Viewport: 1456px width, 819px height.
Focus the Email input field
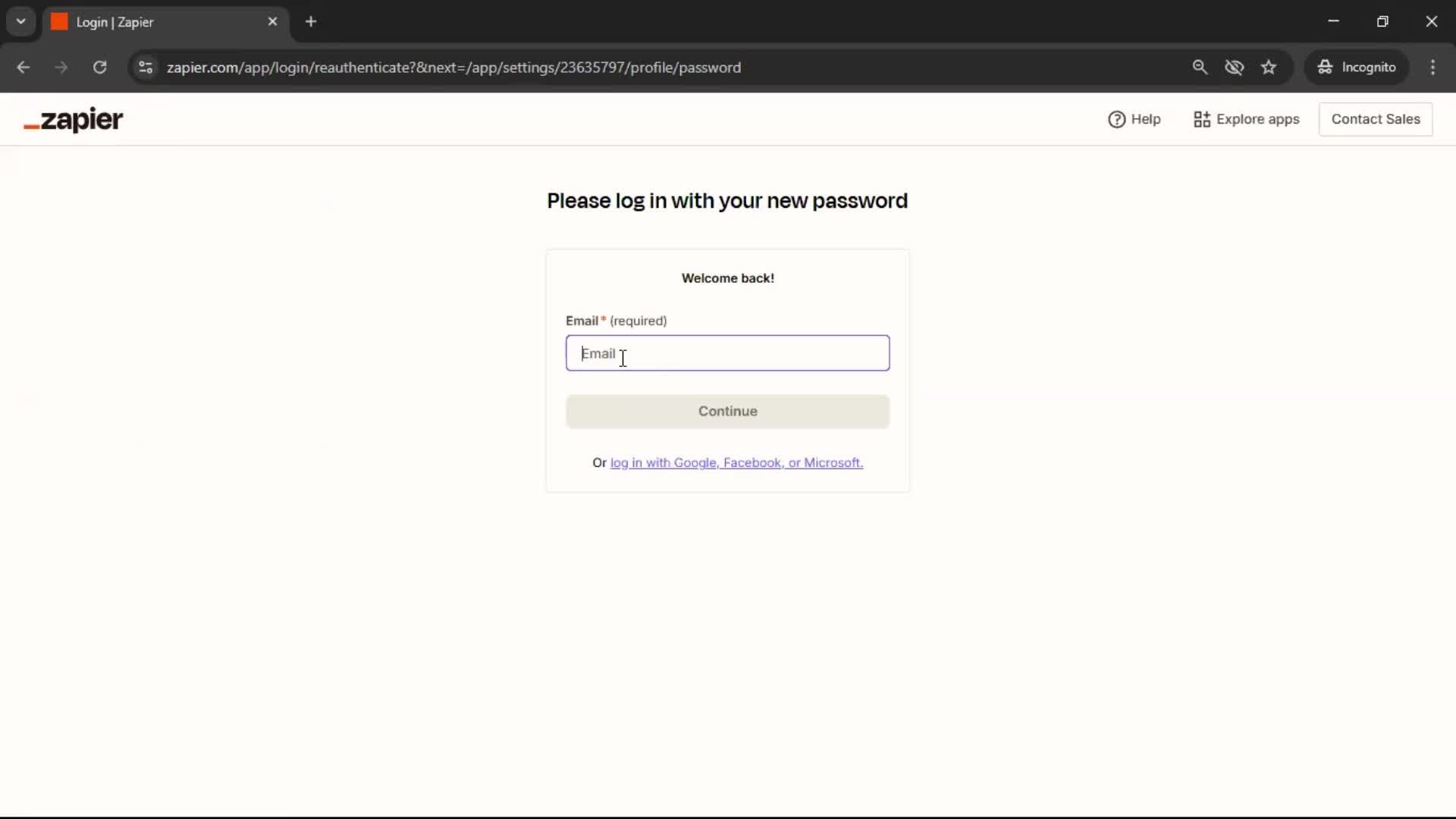pos(727,353)
